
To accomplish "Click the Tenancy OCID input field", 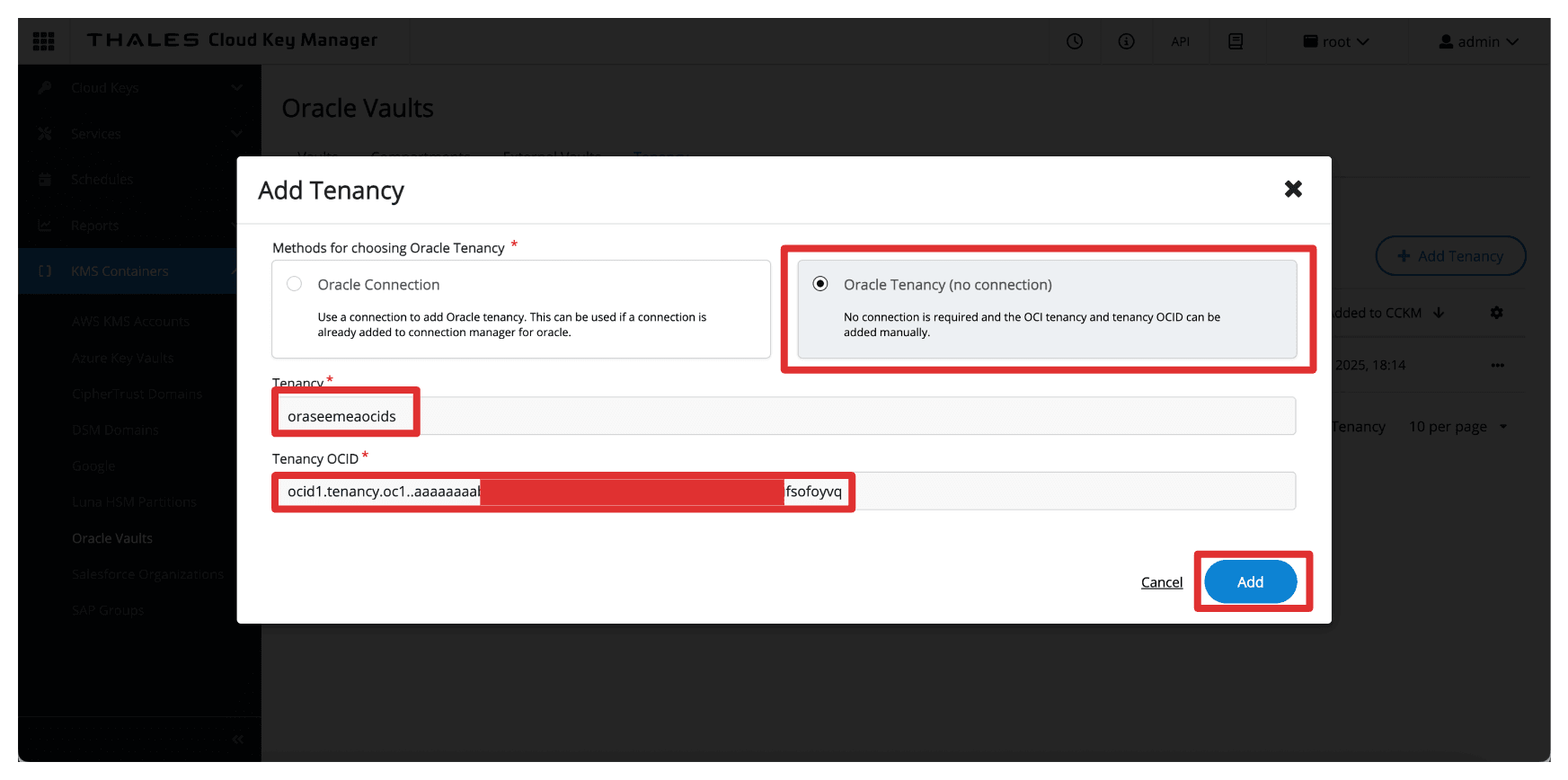I will (x=784, y=492).
